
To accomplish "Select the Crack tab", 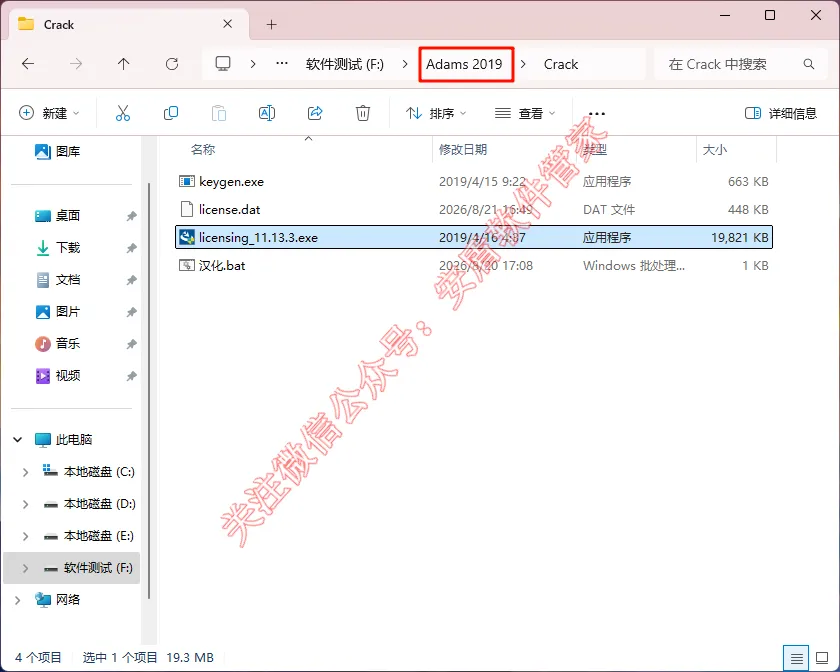I will (129, 24).
